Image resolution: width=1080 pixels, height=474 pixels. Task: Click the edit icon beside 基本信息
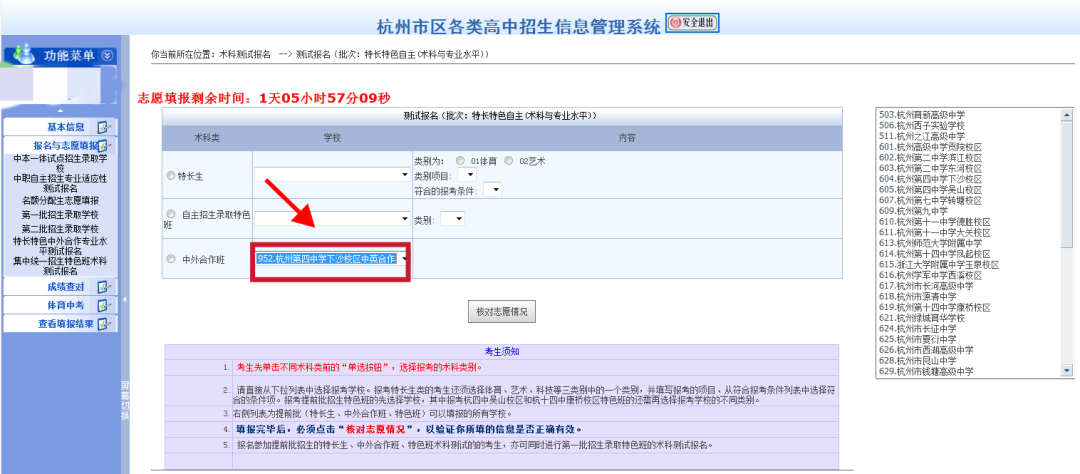click(103, 127)
